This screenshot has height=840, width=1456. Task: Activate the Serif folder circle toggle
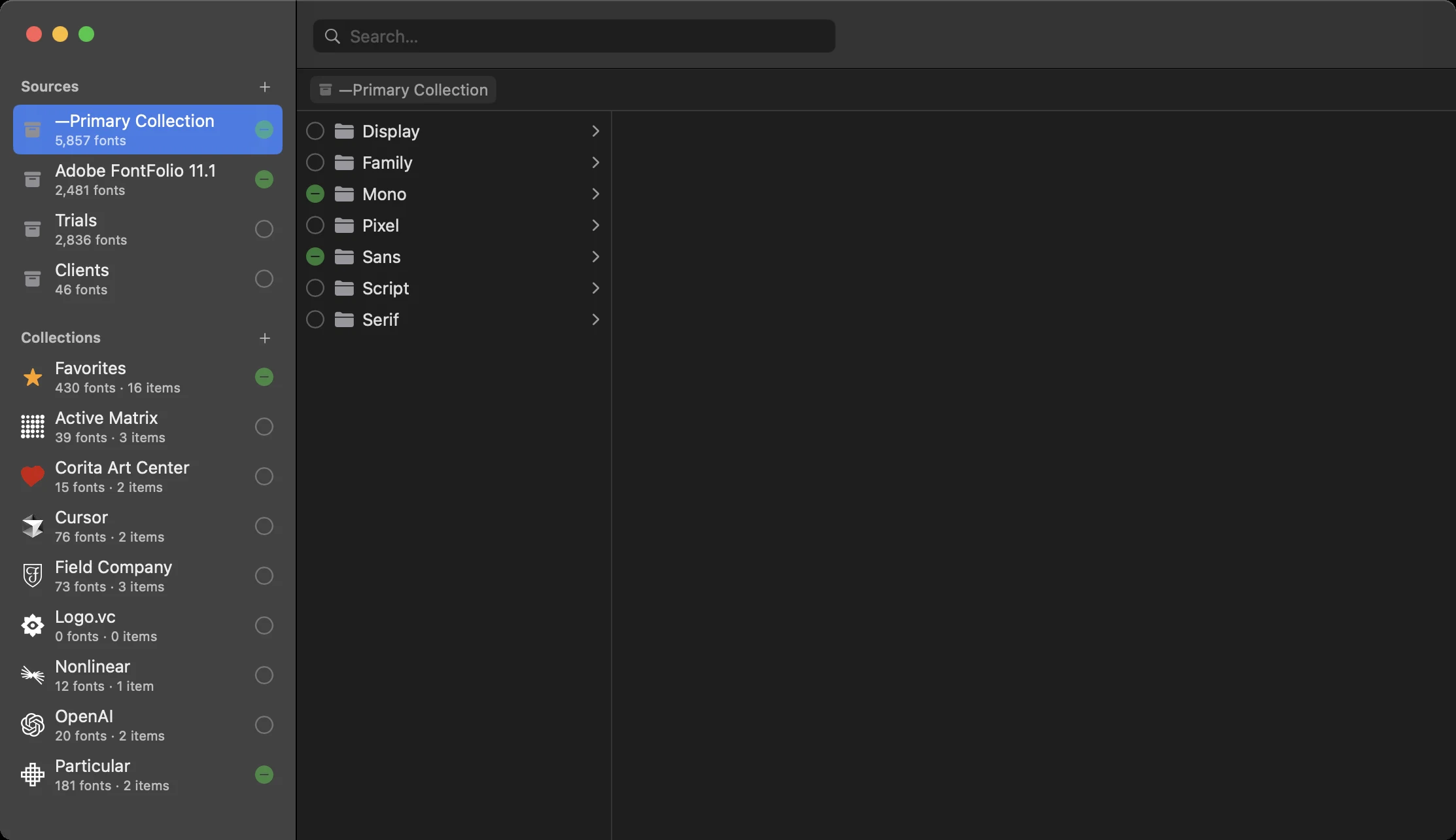coord(315,319)
